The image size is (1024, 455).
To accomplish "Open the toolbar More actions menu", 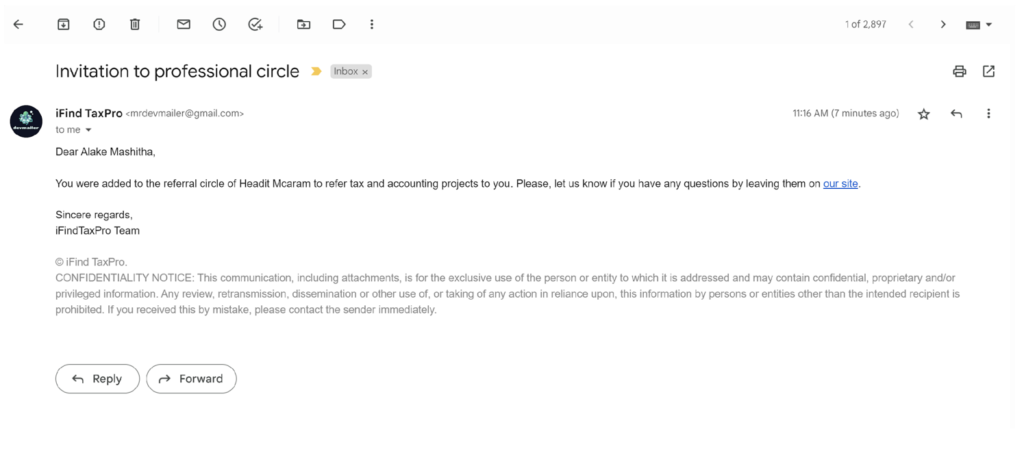I will pyautogui.click(x=372, y=24).
